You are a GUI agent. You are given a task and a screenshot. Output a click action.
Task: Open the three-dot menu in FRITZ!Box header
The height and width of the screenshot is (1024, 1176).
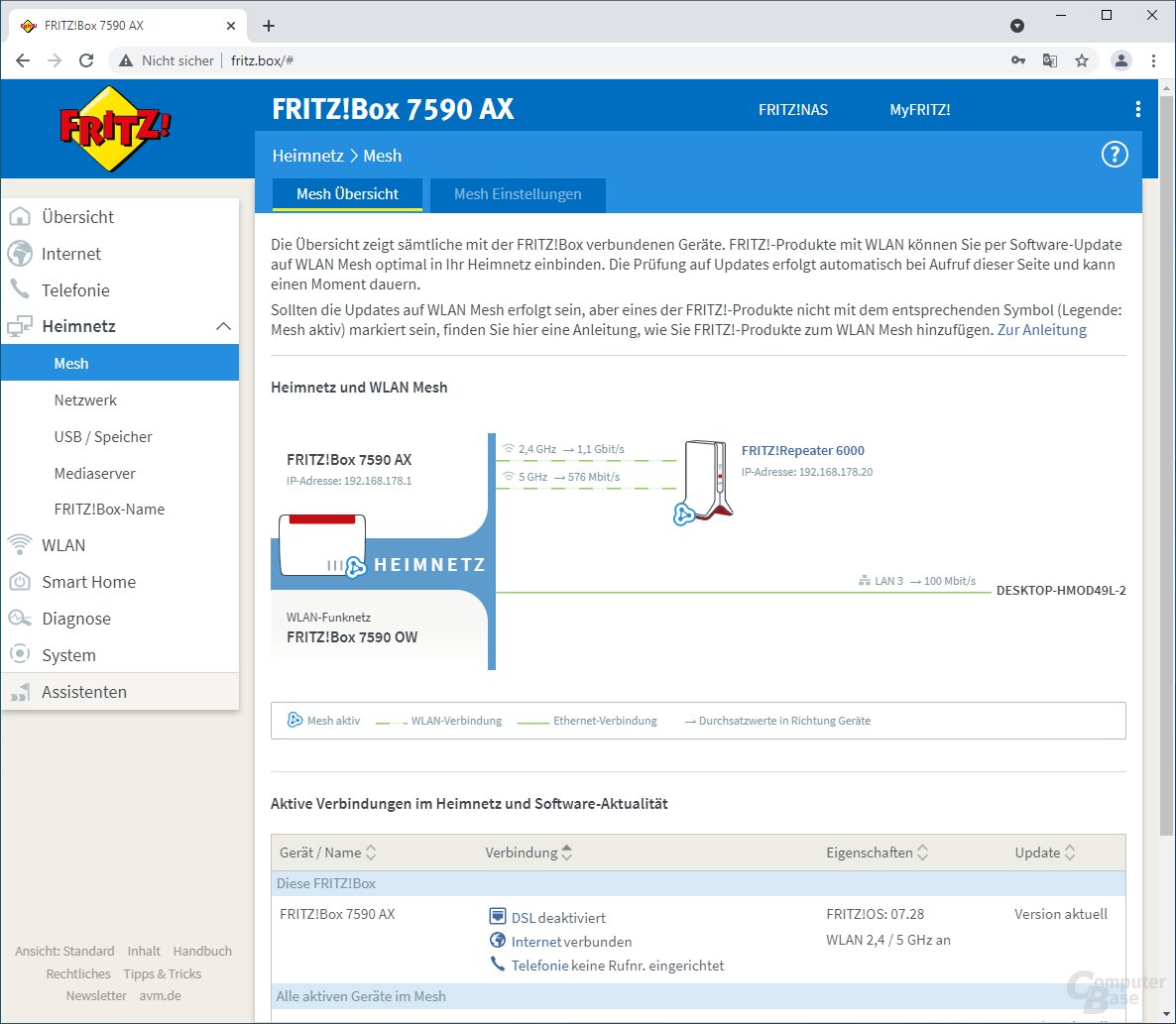[x=1137, y=109]
